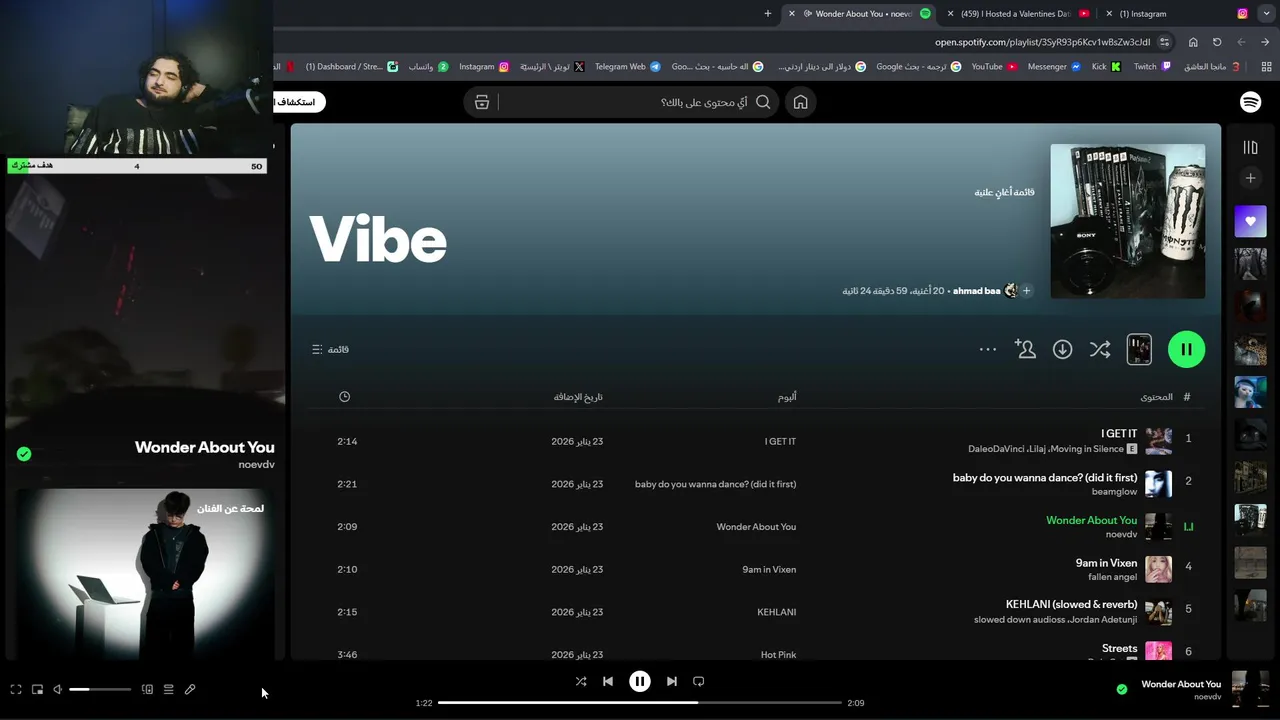Toggle shuffle in the playlist action bar
Screen dimensions: 1280x720
[x=1100, y=349]
